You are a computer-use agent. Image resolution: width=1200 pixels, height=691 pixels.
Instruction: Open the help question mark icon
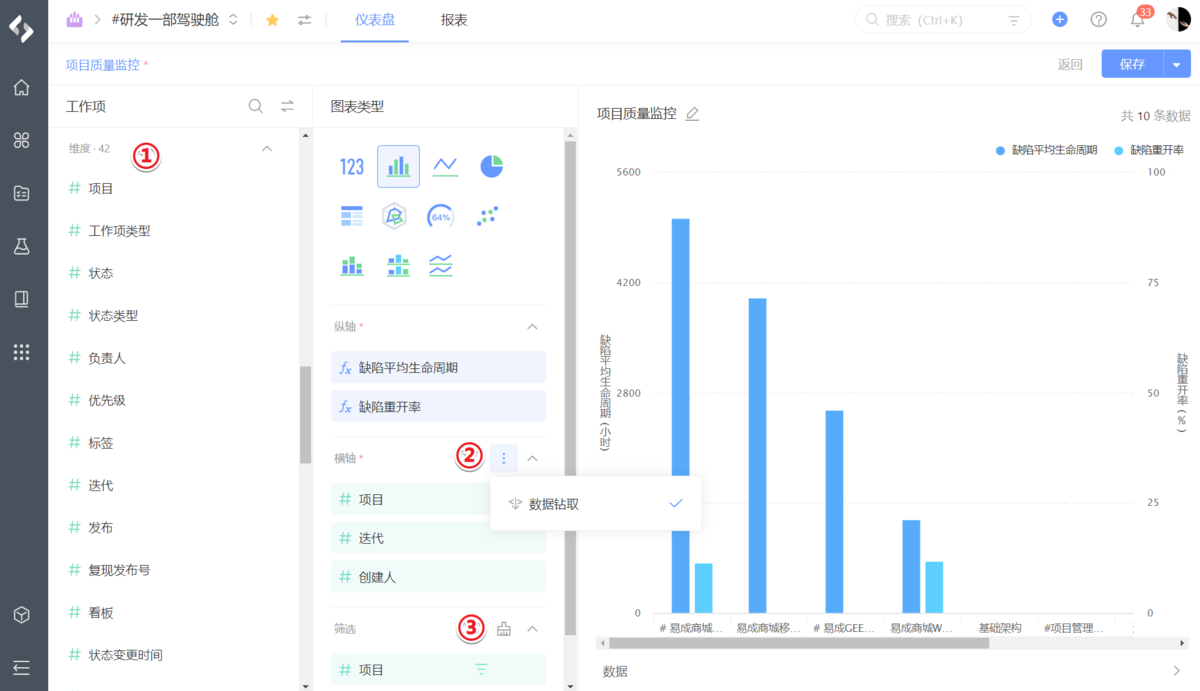pyautogui.click(x=1099, y=19)
